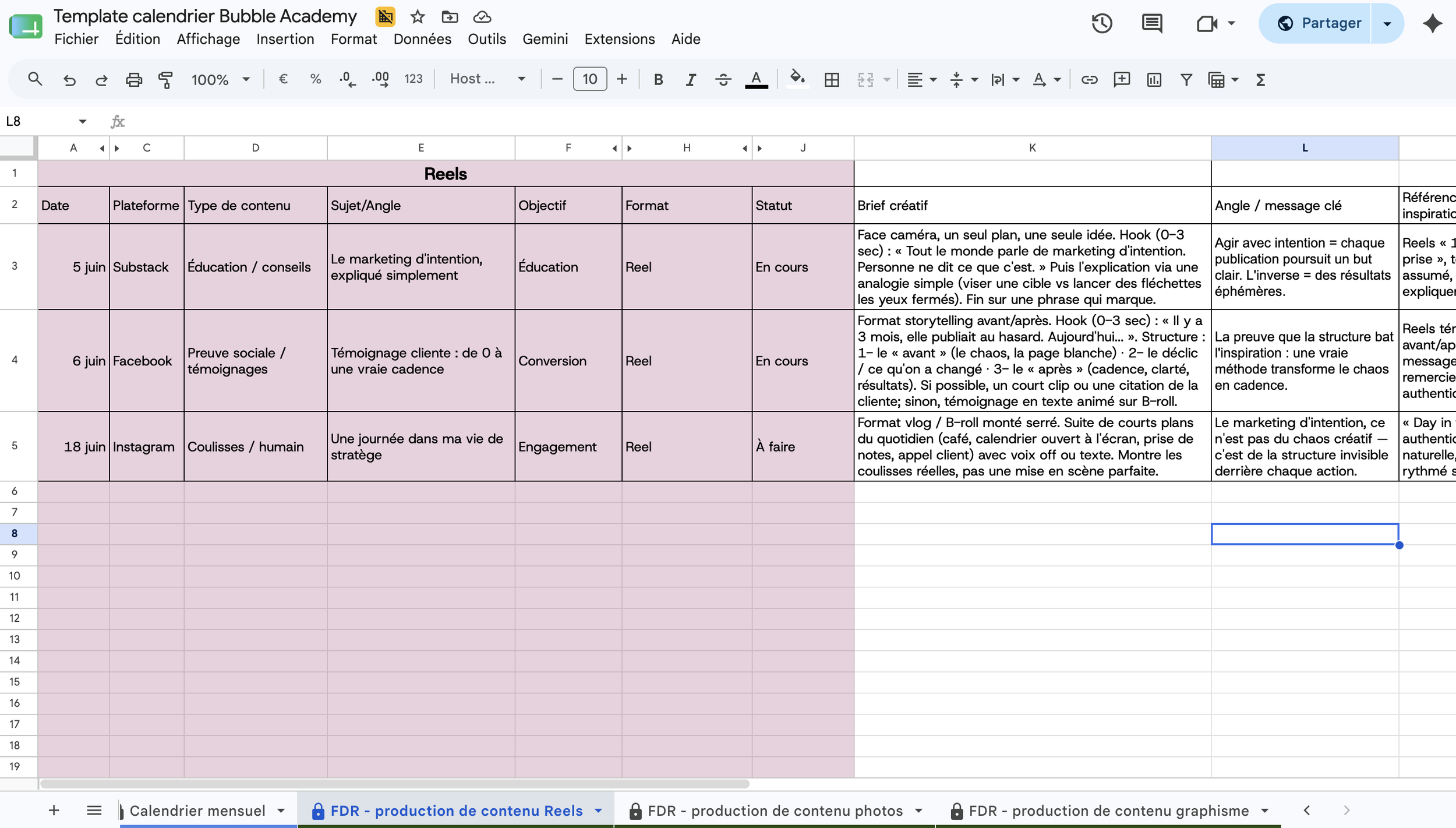Open the 123 number formats menu
Viewport: 1456px width, 828px height.
(414, 79)
